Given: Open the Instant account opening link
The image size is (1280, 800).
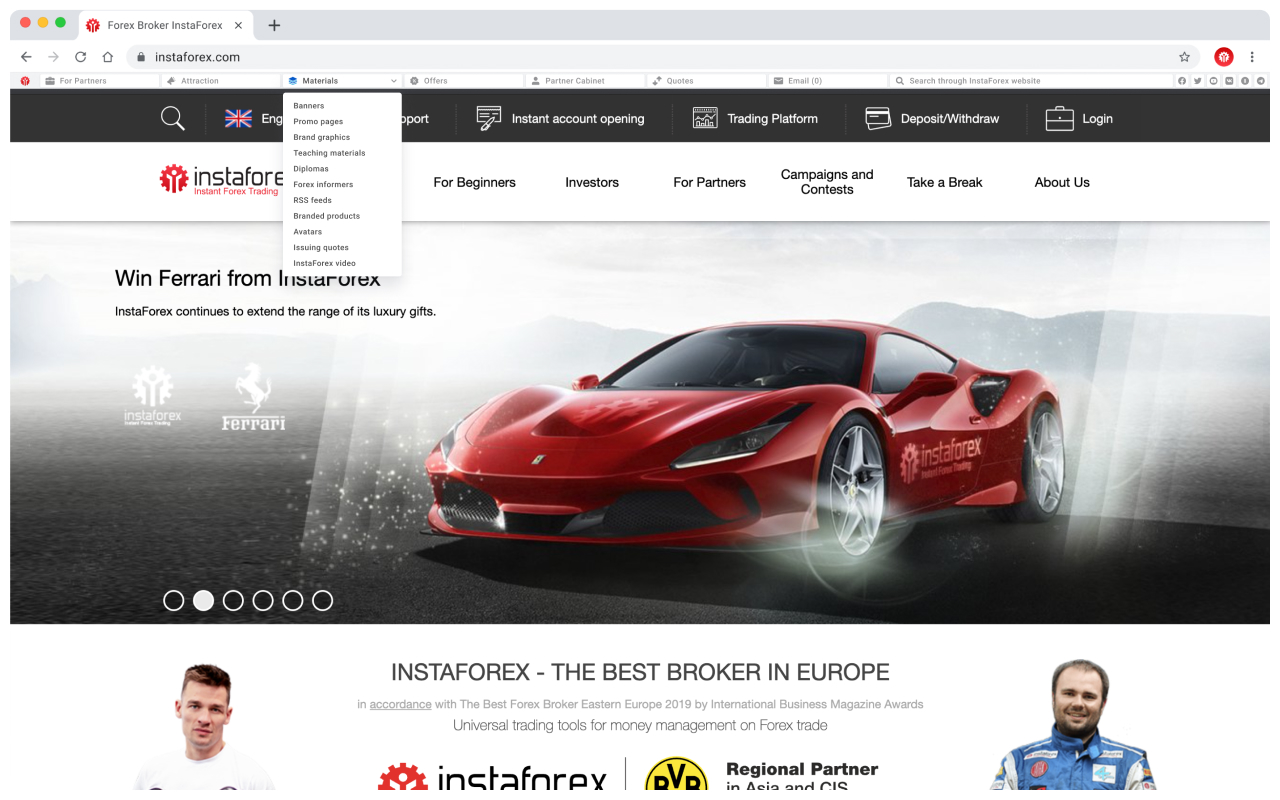Looking at the screenshot, I should click(x=578, y=118).
